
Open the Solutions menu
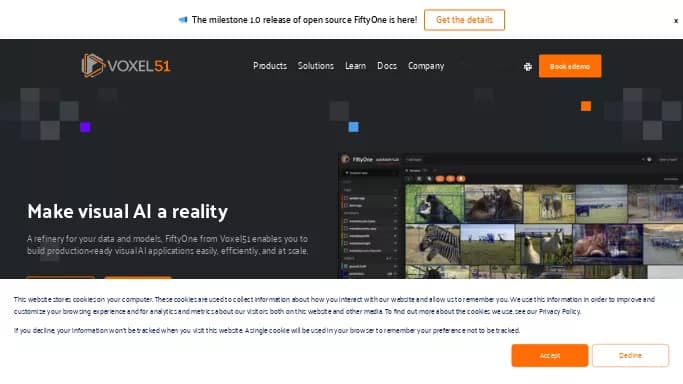(315, 66)
